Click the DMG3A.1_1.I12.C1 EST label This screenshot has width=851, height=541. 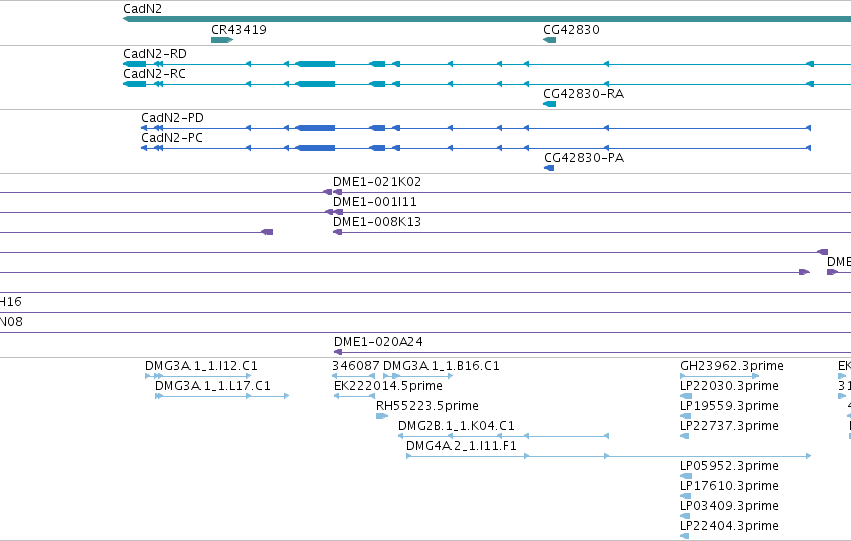coord(201,366)
